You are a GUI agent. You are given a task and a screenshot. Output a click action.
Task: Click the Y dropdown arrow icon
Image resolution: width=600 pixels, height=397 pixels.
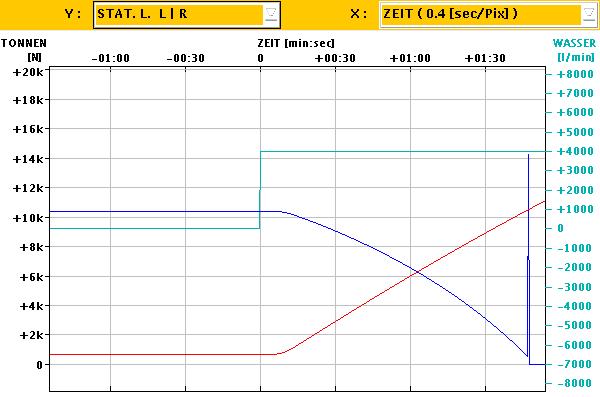point(271,15)
